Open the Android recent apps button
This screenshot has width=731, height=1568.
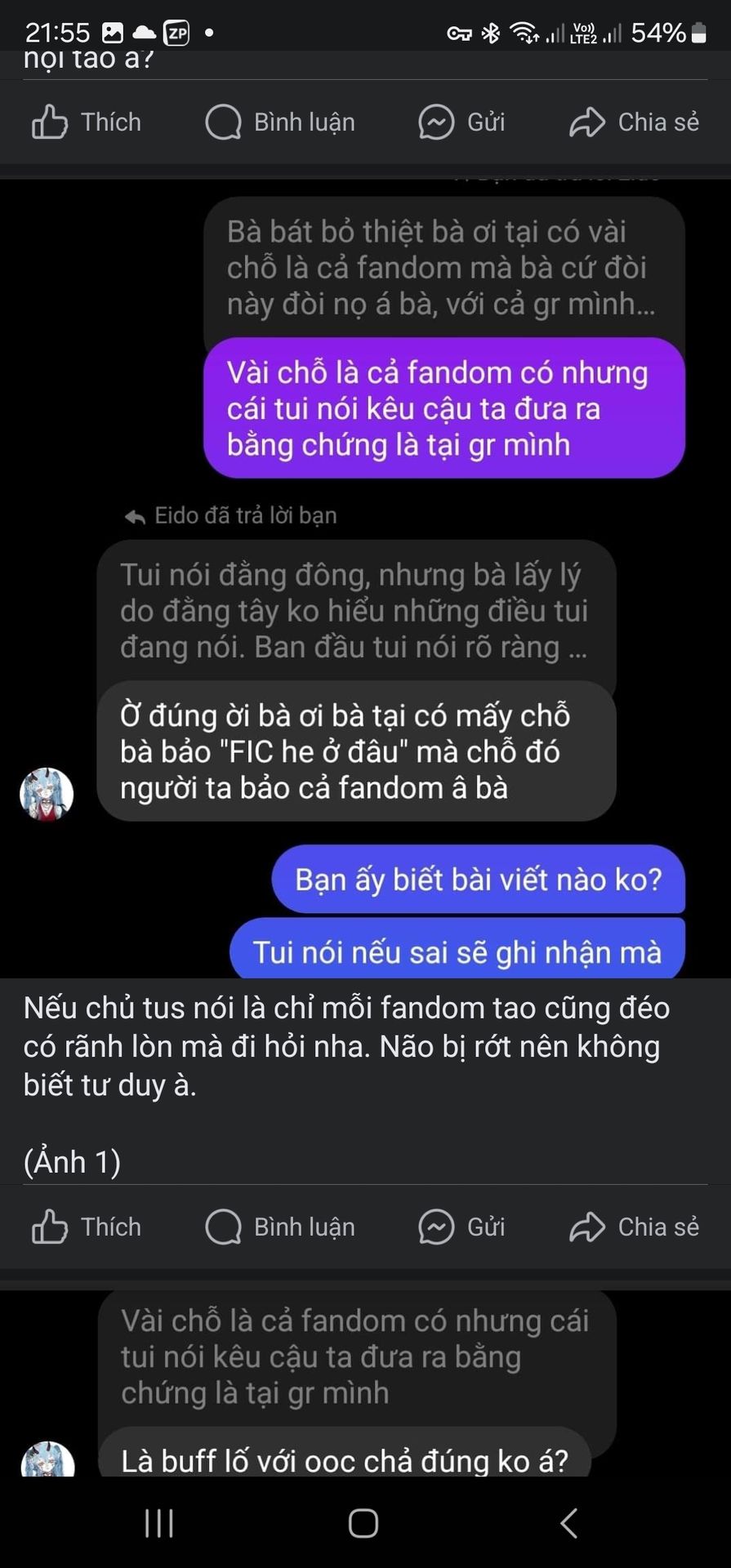click(x=159, y=1523)
